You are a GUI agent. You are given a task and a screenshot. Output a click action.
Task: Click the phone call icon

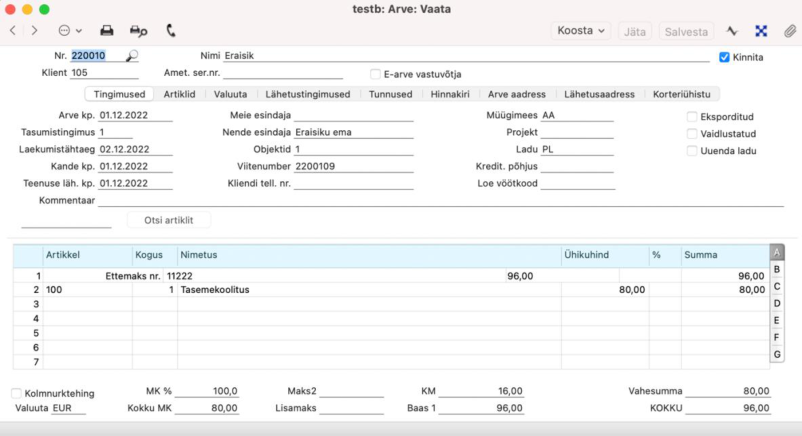(171, 31)
